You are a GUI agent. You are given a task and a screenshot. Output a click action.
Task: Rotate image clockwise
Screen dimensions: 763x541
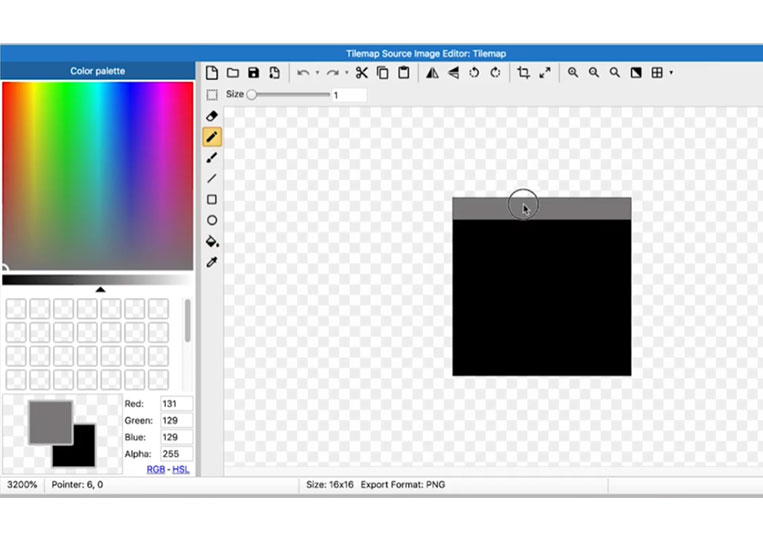(x=495, y=73)
